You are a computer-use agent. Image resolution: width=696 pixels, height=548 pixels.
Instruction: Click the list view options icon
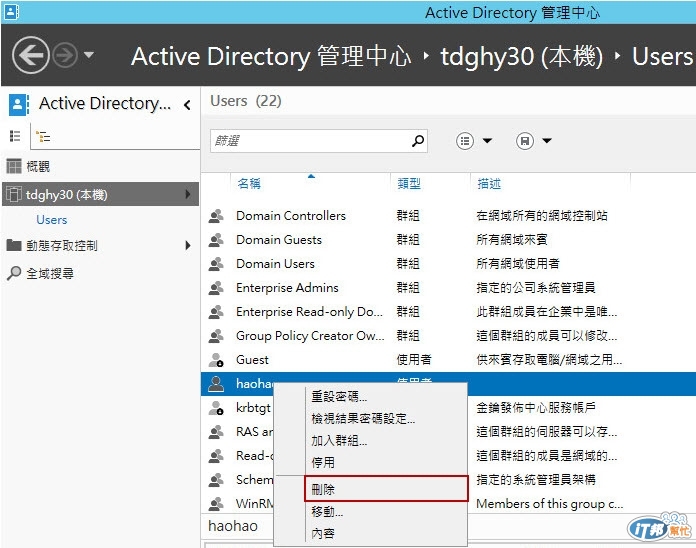coord(465,141)
